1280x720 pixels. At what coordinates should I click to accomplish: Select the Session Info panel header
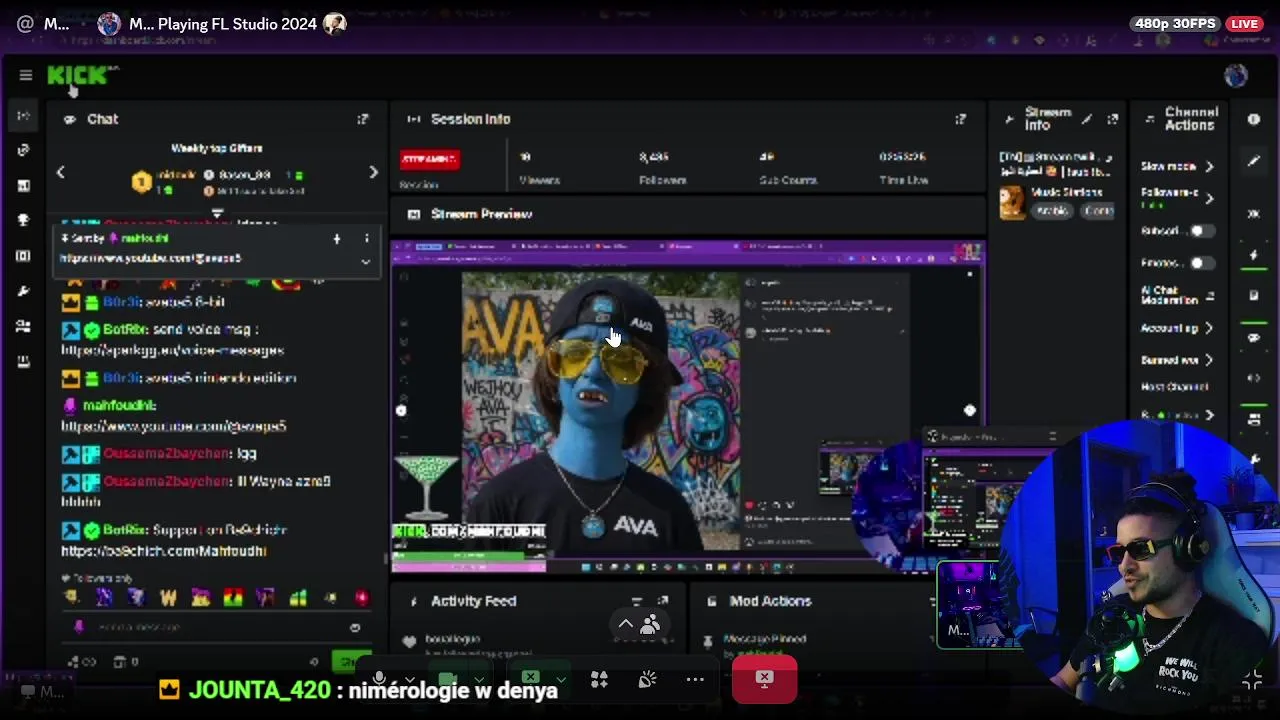click(x=470, y=119)
